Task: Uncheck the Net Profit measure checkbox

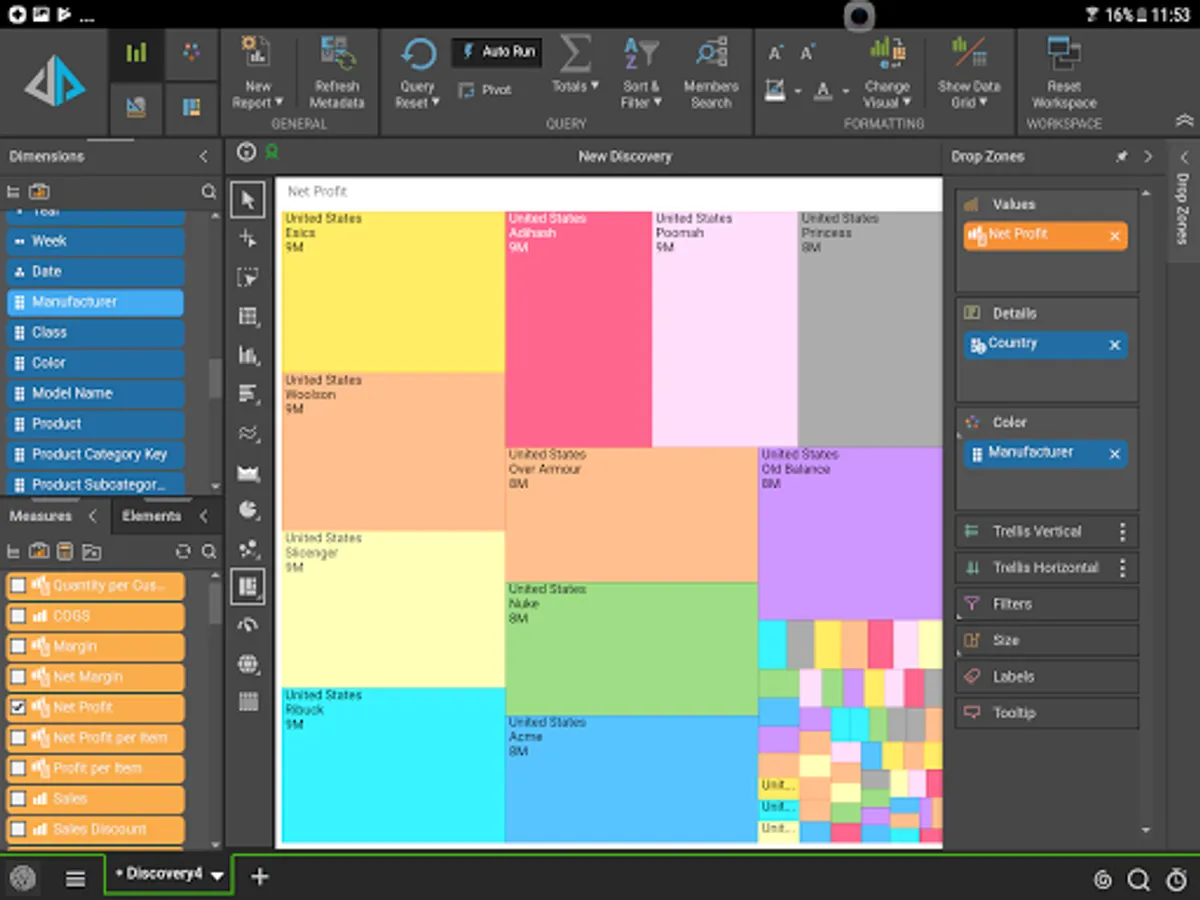Action: [x=18, y=707]
